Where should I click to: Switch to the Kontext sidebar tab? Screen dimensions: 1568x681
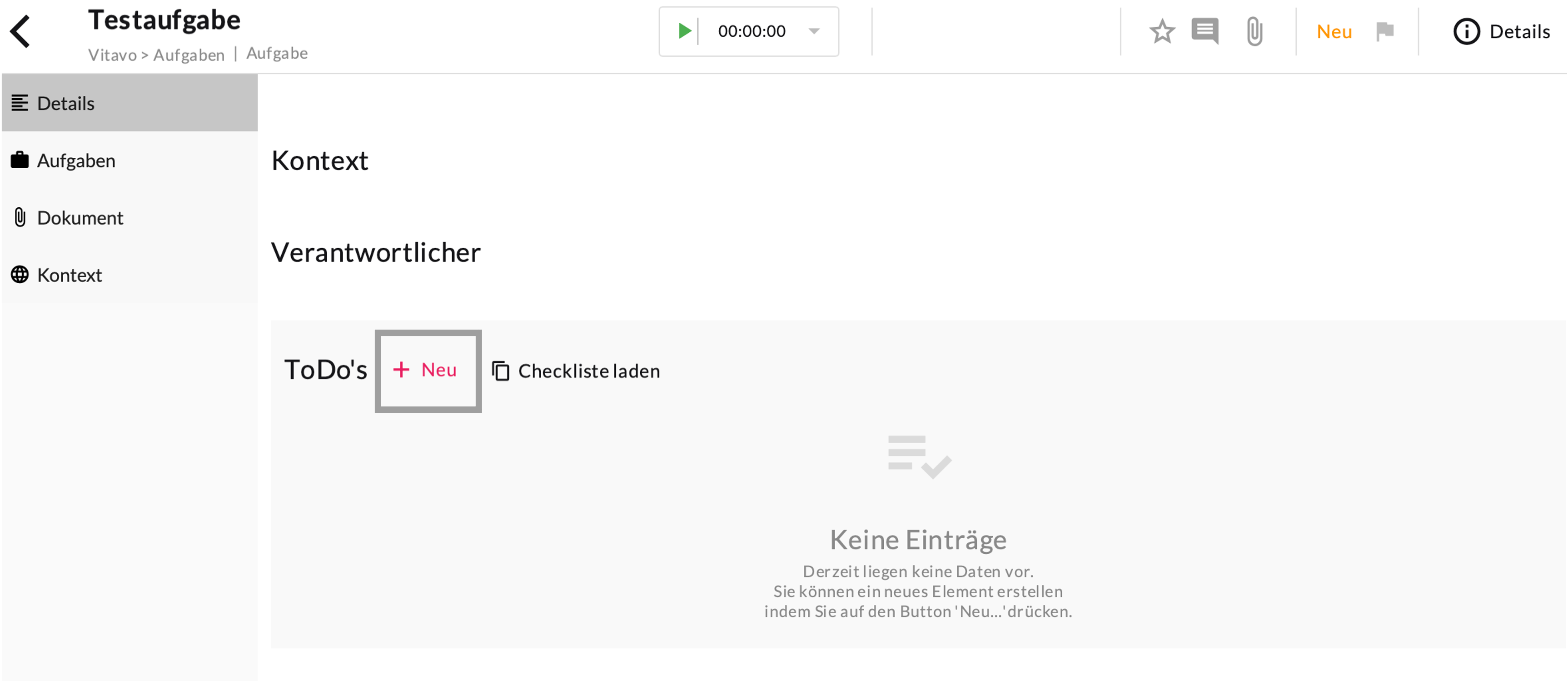(70, 275)
